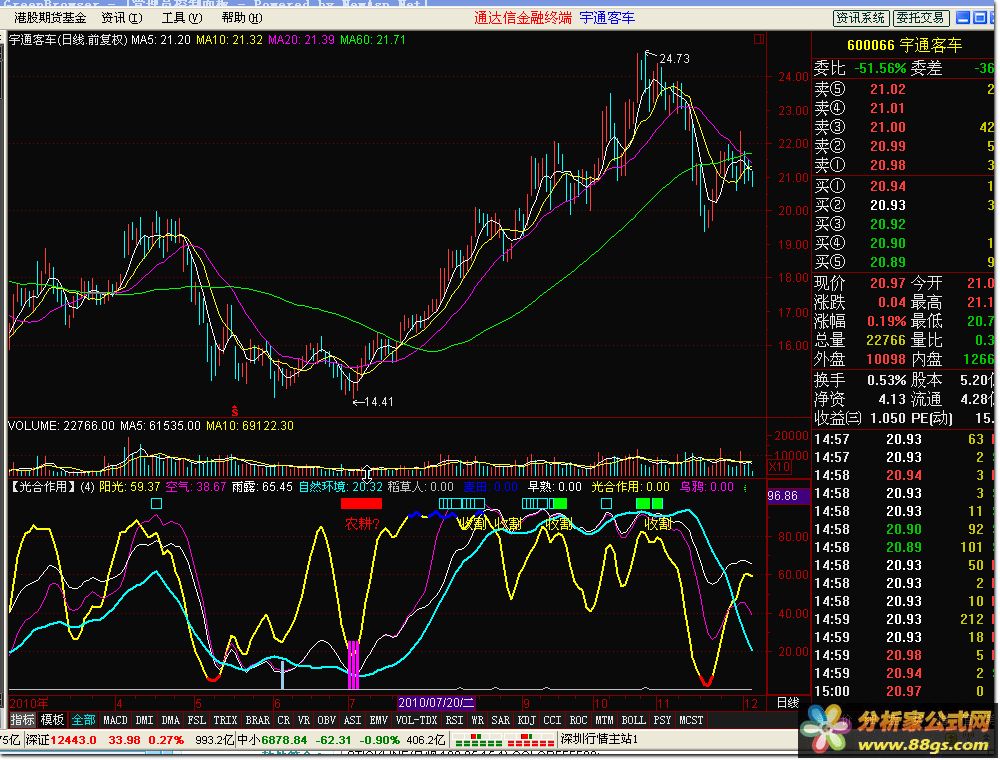Viewport: 1000px width, 760px height.
Task: Click the 外盘 value 10098
Action: (886, 360)
